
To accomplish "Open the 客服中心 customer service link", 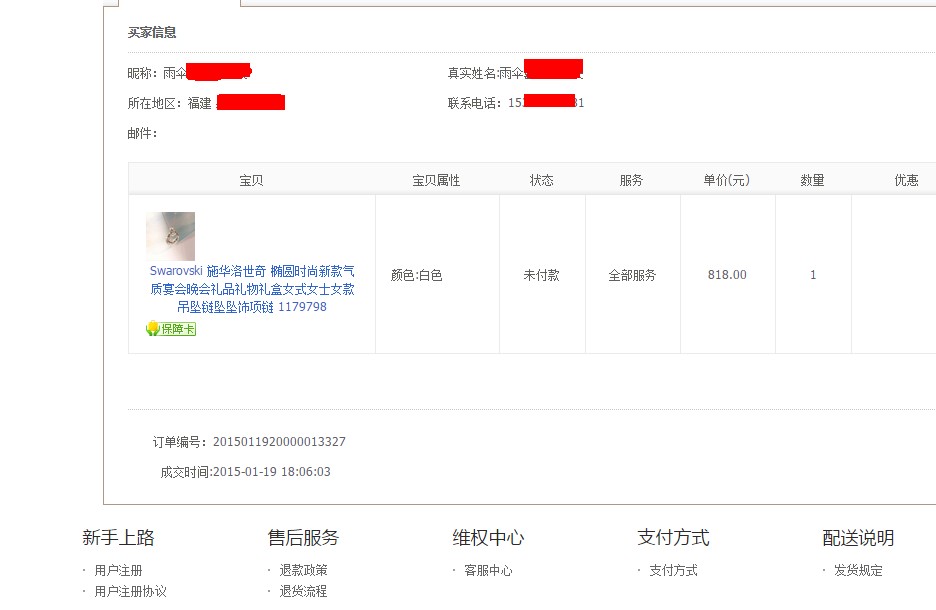I will click(488, 571).
